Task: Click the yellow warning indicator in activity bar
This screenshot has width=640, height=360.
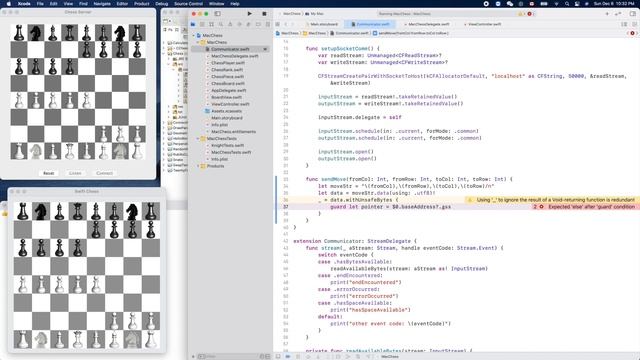Action: 520,14
